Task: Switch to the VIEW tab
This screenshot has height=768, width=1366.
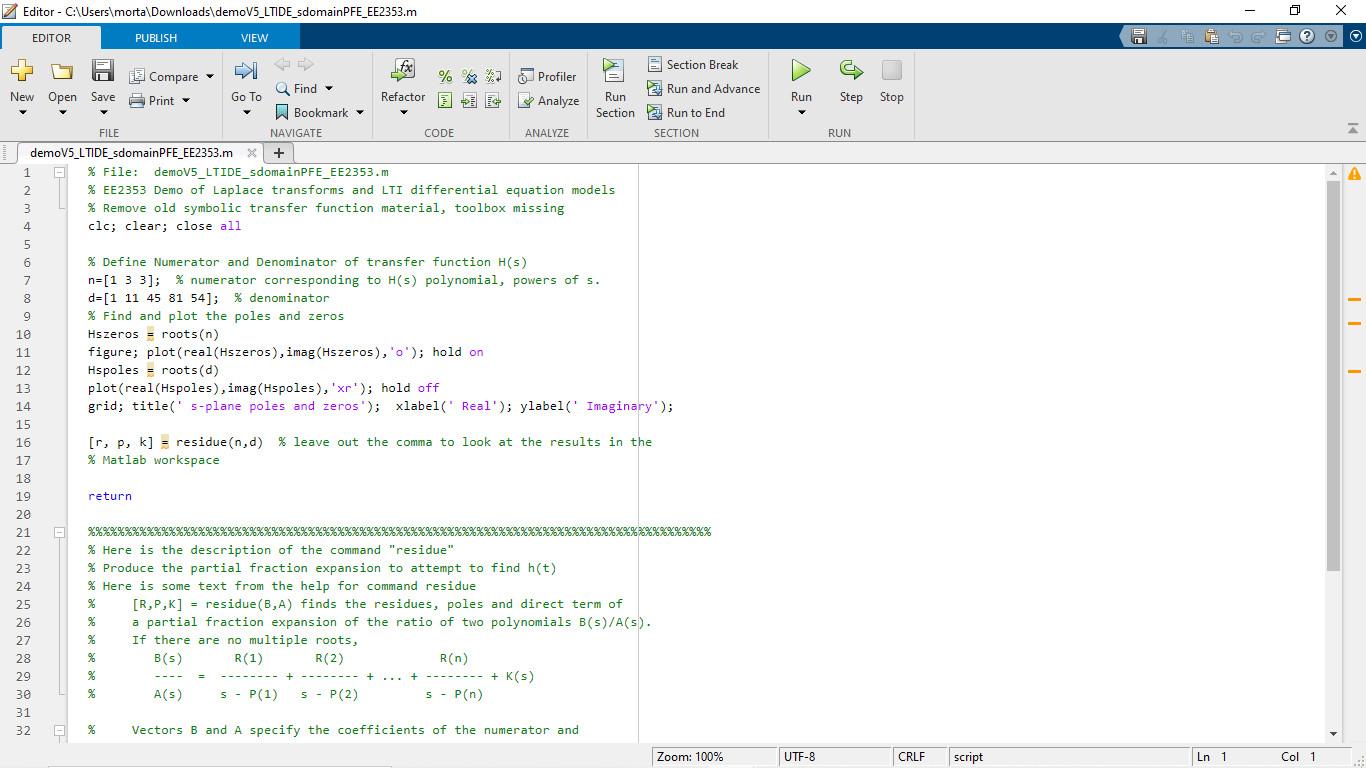Action: 254,38
